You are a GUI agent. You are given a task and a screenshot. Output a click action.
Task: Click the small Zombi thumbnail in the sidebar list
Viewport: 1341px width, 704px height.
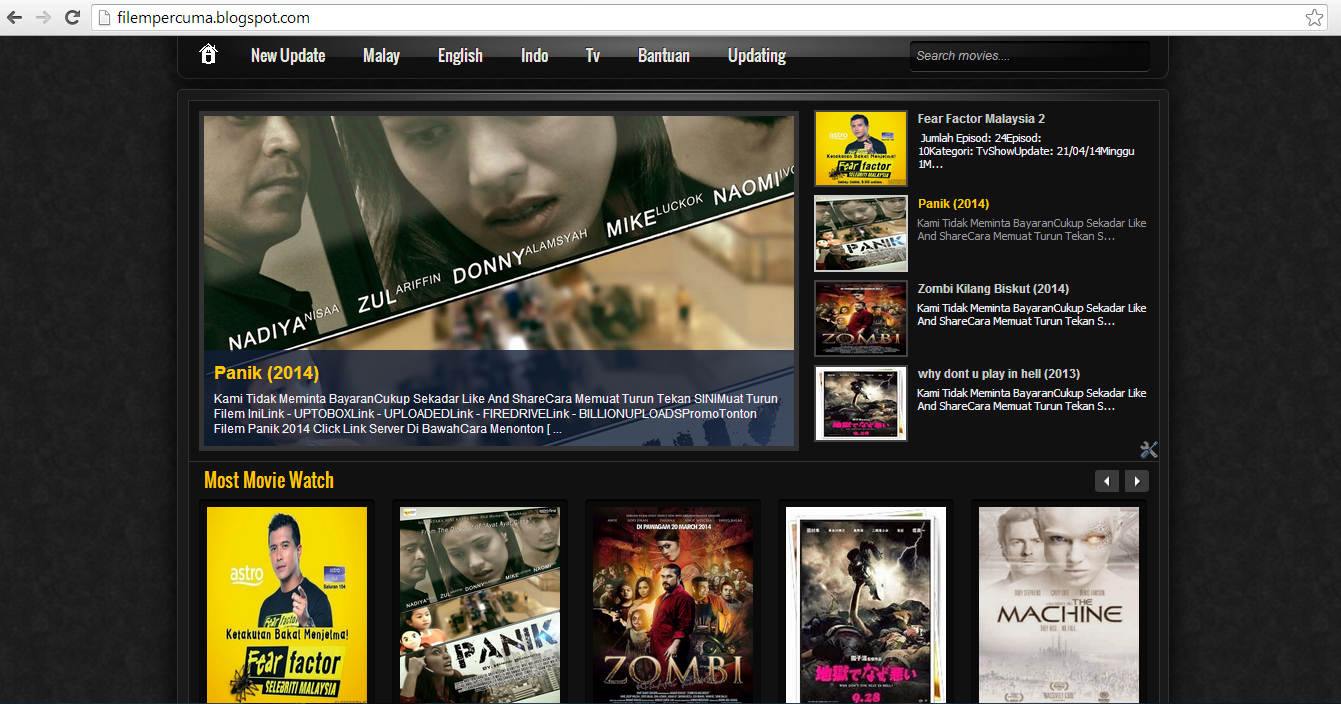coord(861,318)
